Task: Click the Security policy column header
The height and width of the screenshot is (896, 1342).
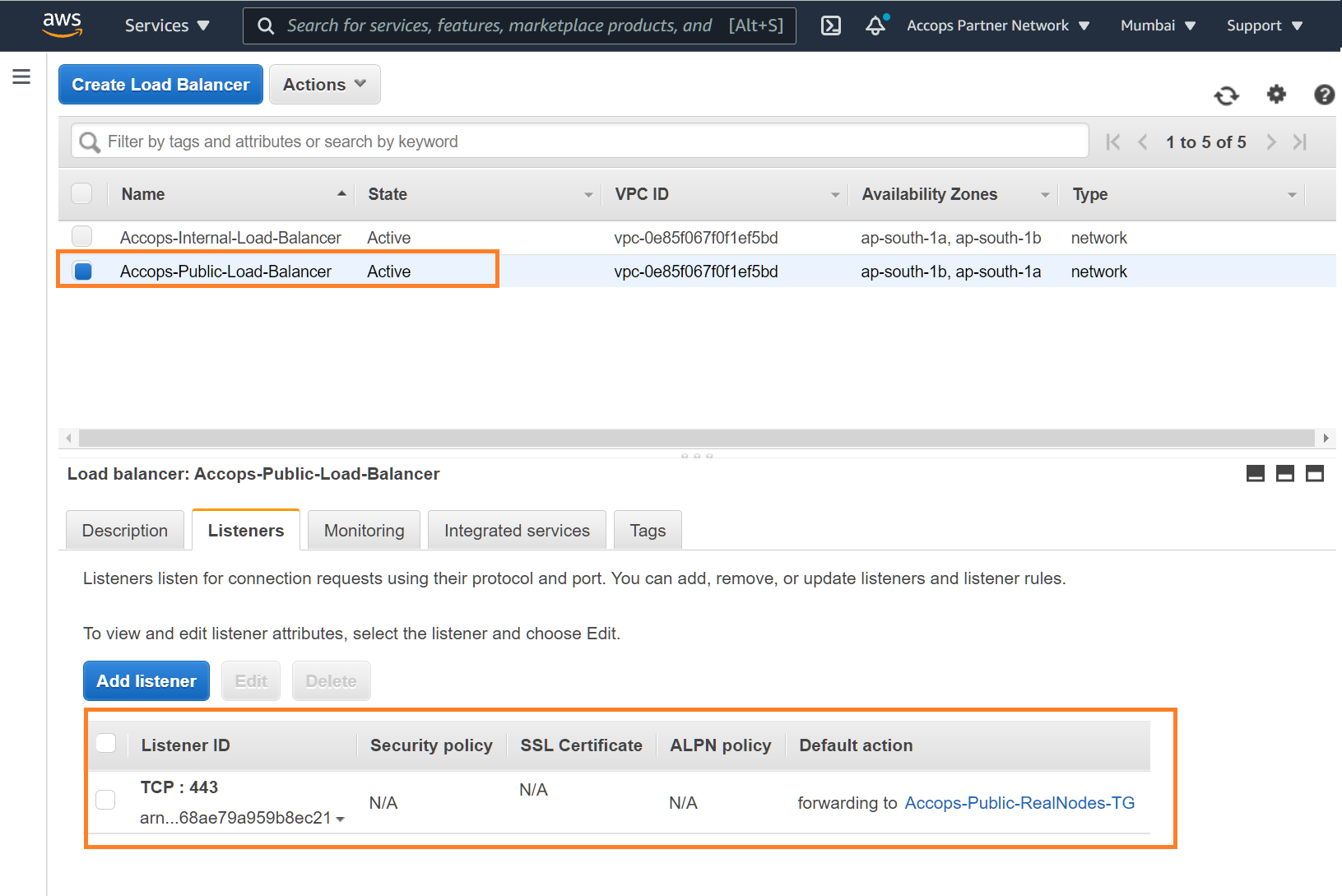Action: (431, 745)
